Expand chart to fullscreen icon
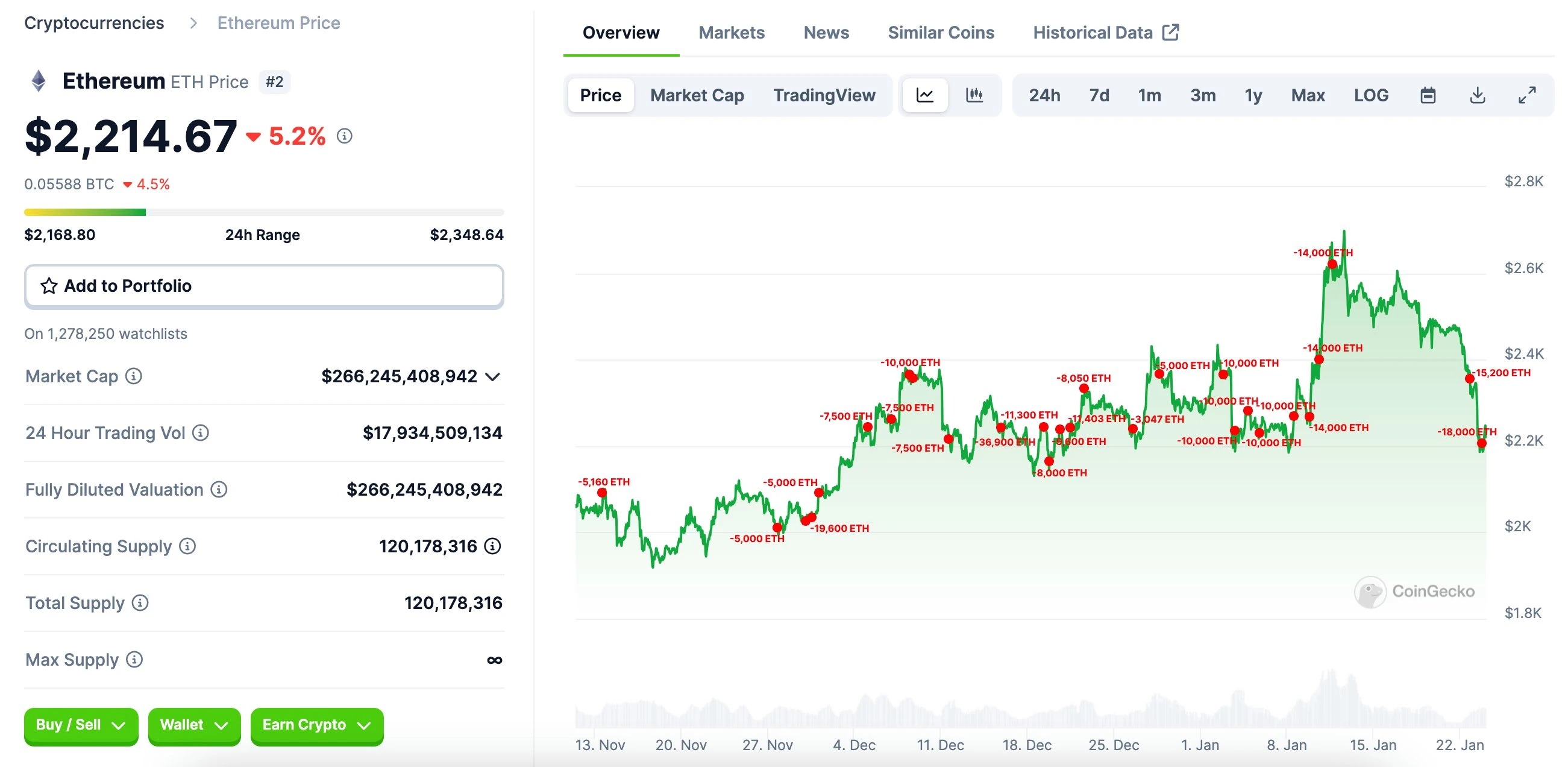 pyautogui.click(x=1527, y=95)
